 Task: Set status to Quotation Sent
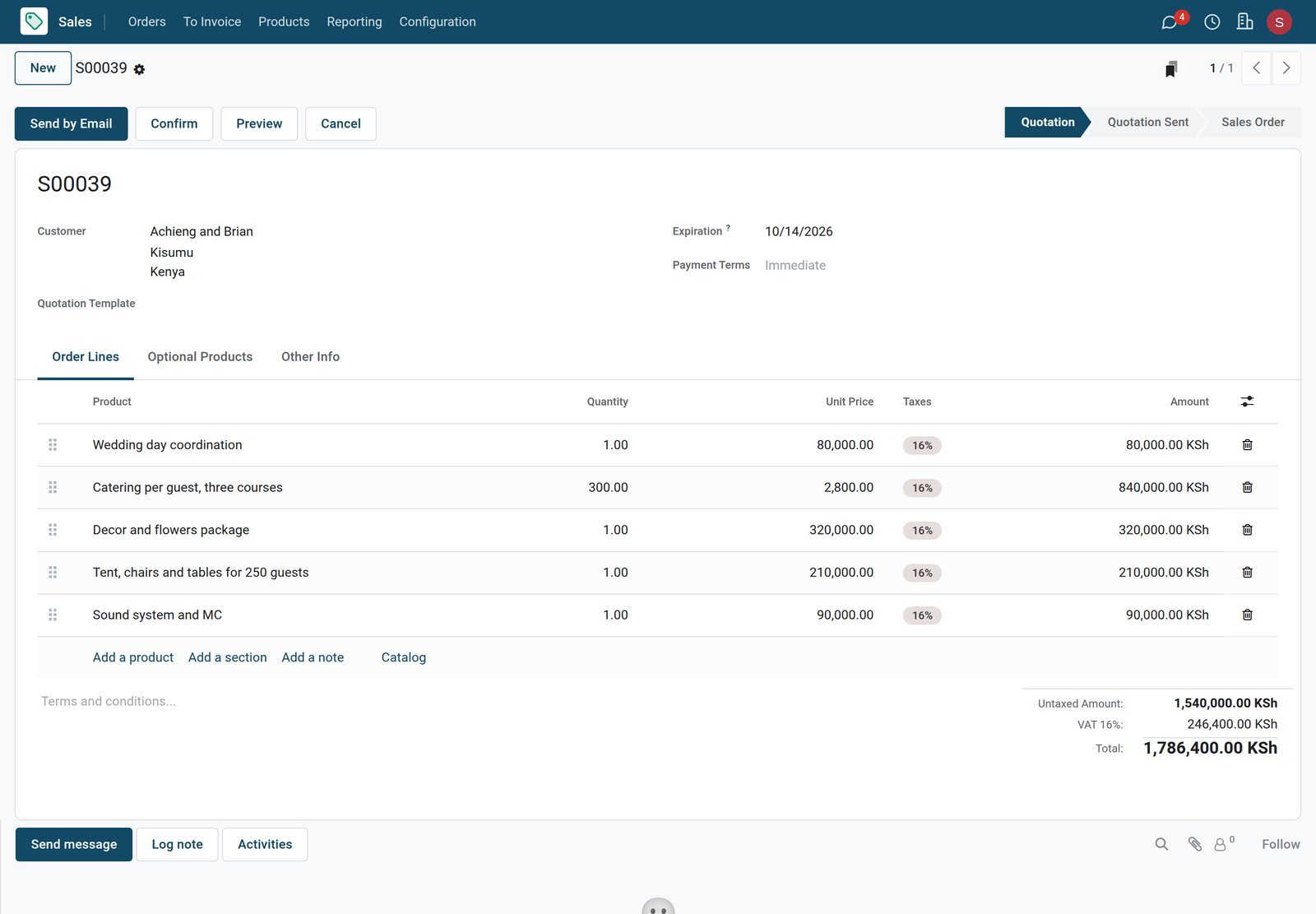pos(1147,123)
